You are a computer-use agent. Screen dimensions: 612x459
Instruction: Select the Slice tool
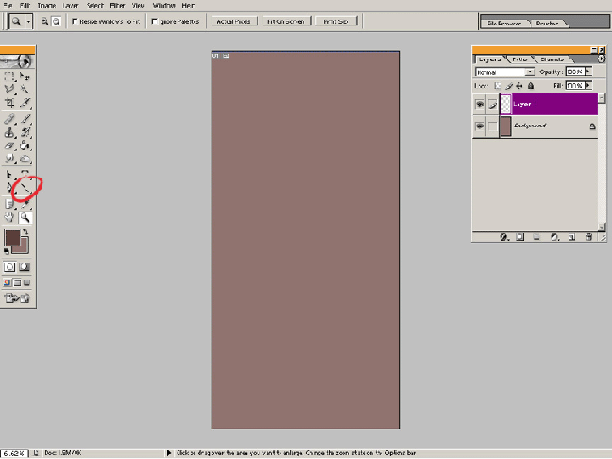point(25,103)
